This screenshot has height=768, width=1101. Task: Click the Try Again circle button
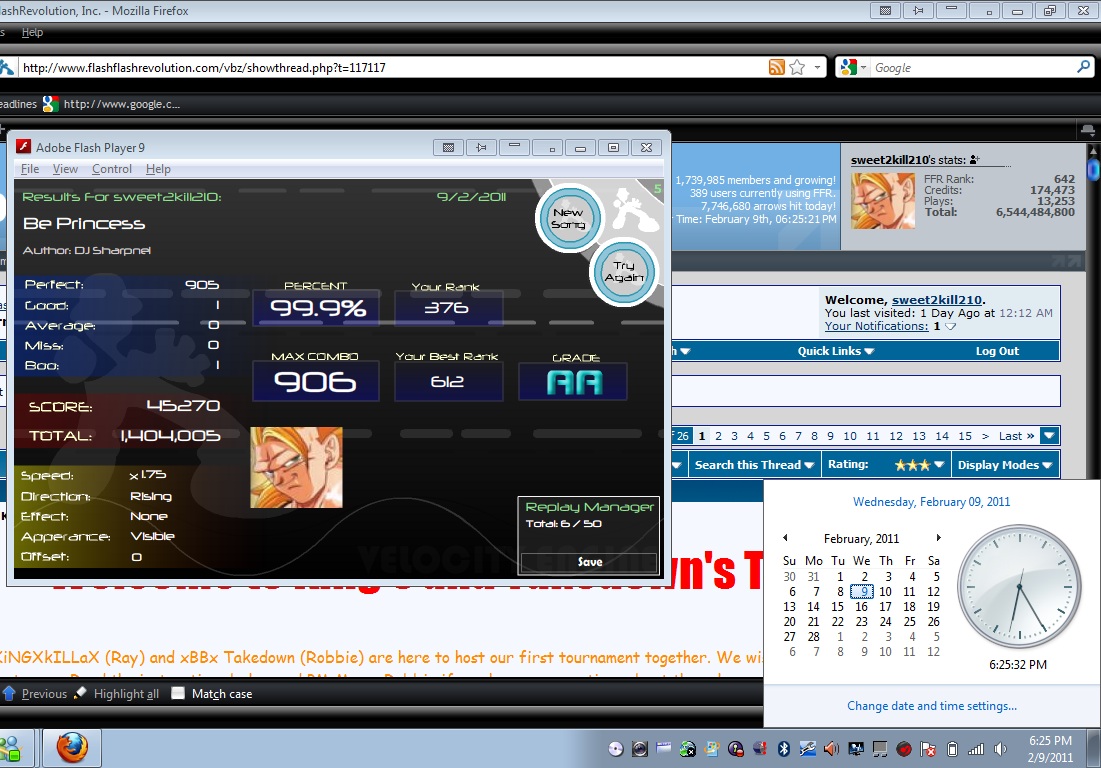624,272
